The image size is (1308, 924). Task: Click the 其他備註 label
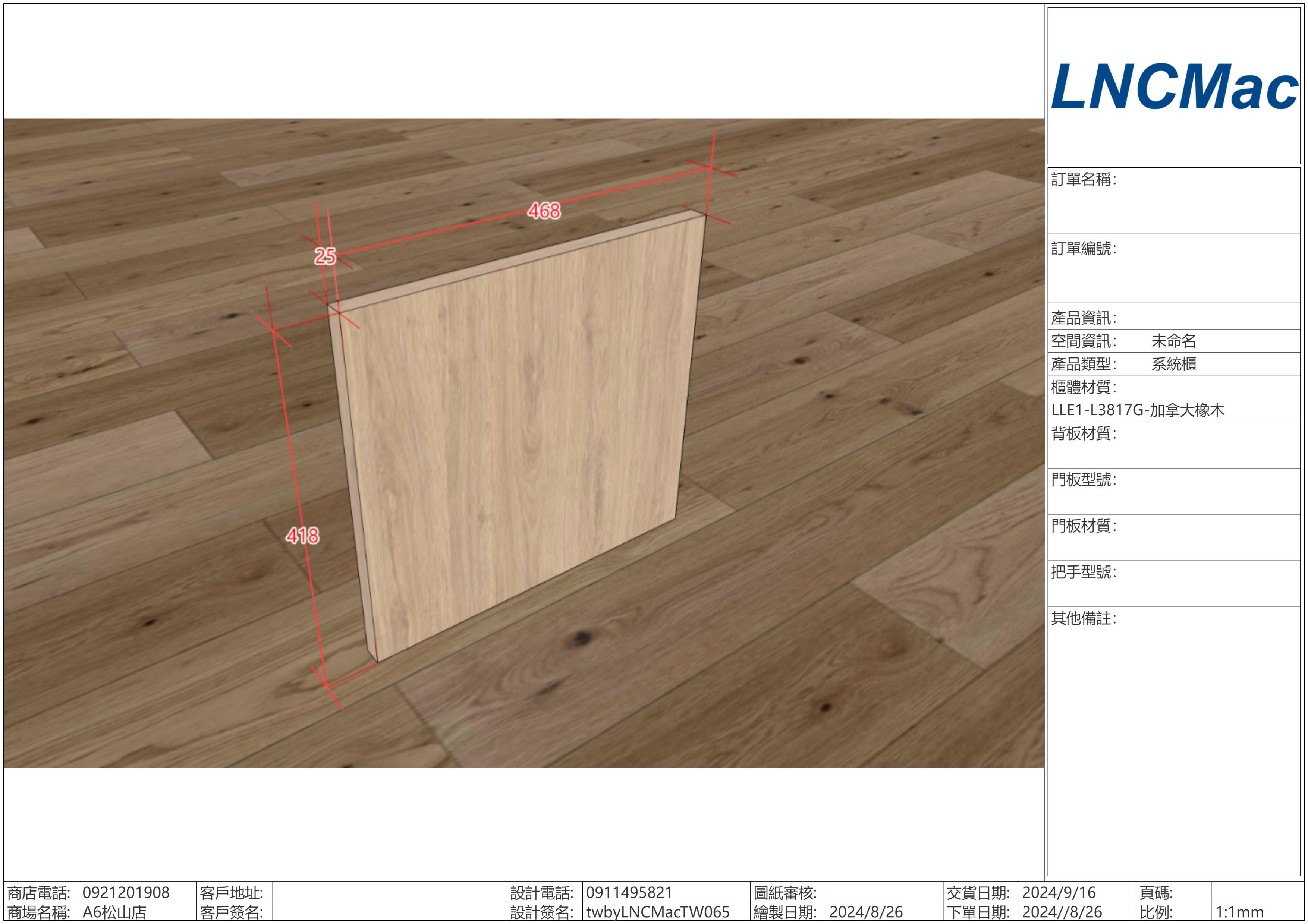[x=1084, y=618]
